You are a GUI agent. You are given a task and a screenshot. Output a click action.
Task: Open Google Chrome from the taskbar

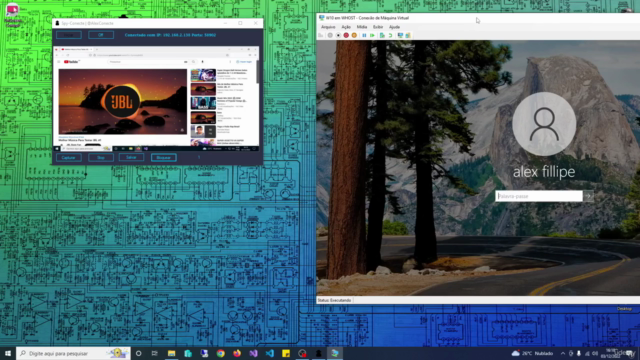pyautogui.click(x=220, y=353)
